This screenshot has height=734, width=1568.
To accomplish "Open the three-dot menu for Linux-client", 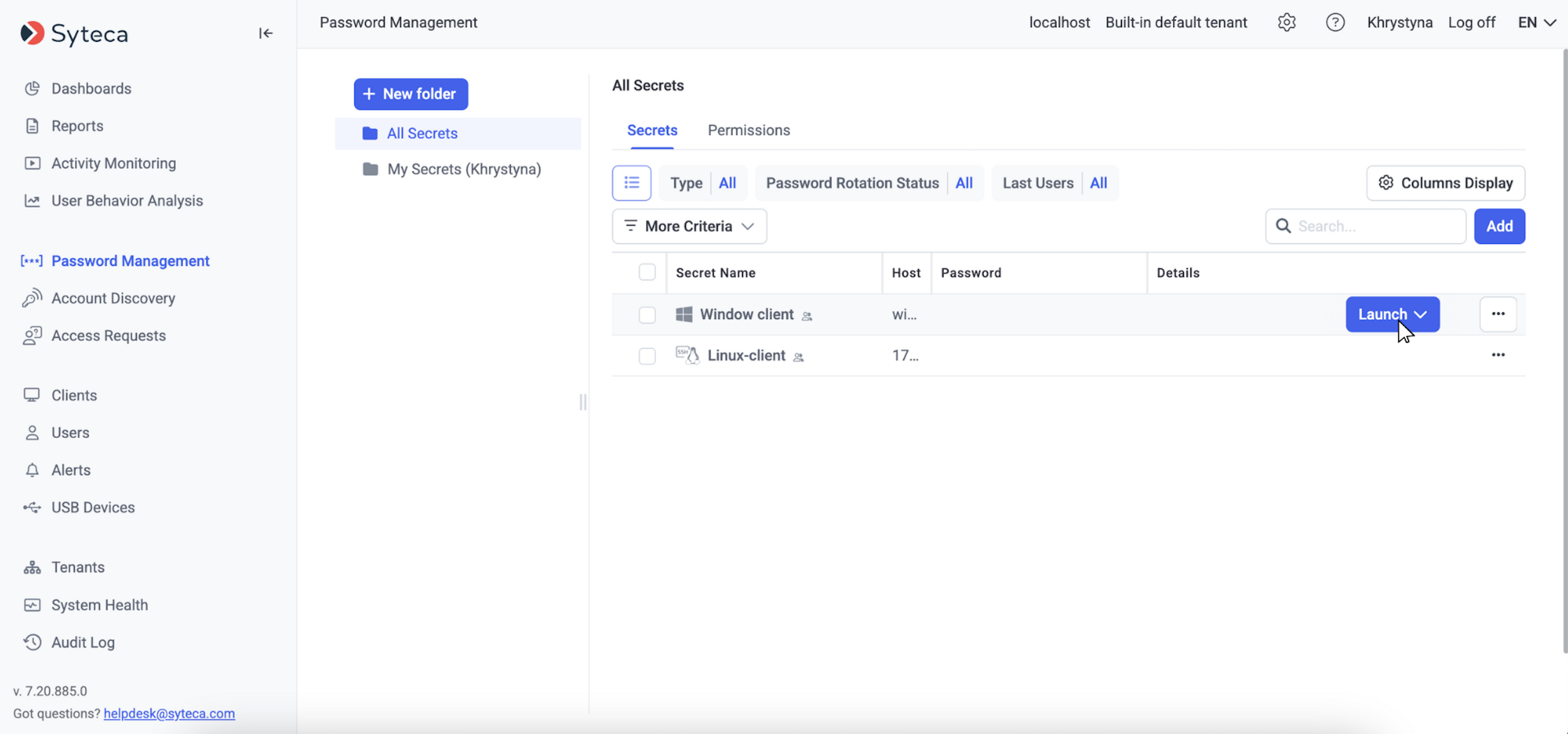I will [1498, 355].
